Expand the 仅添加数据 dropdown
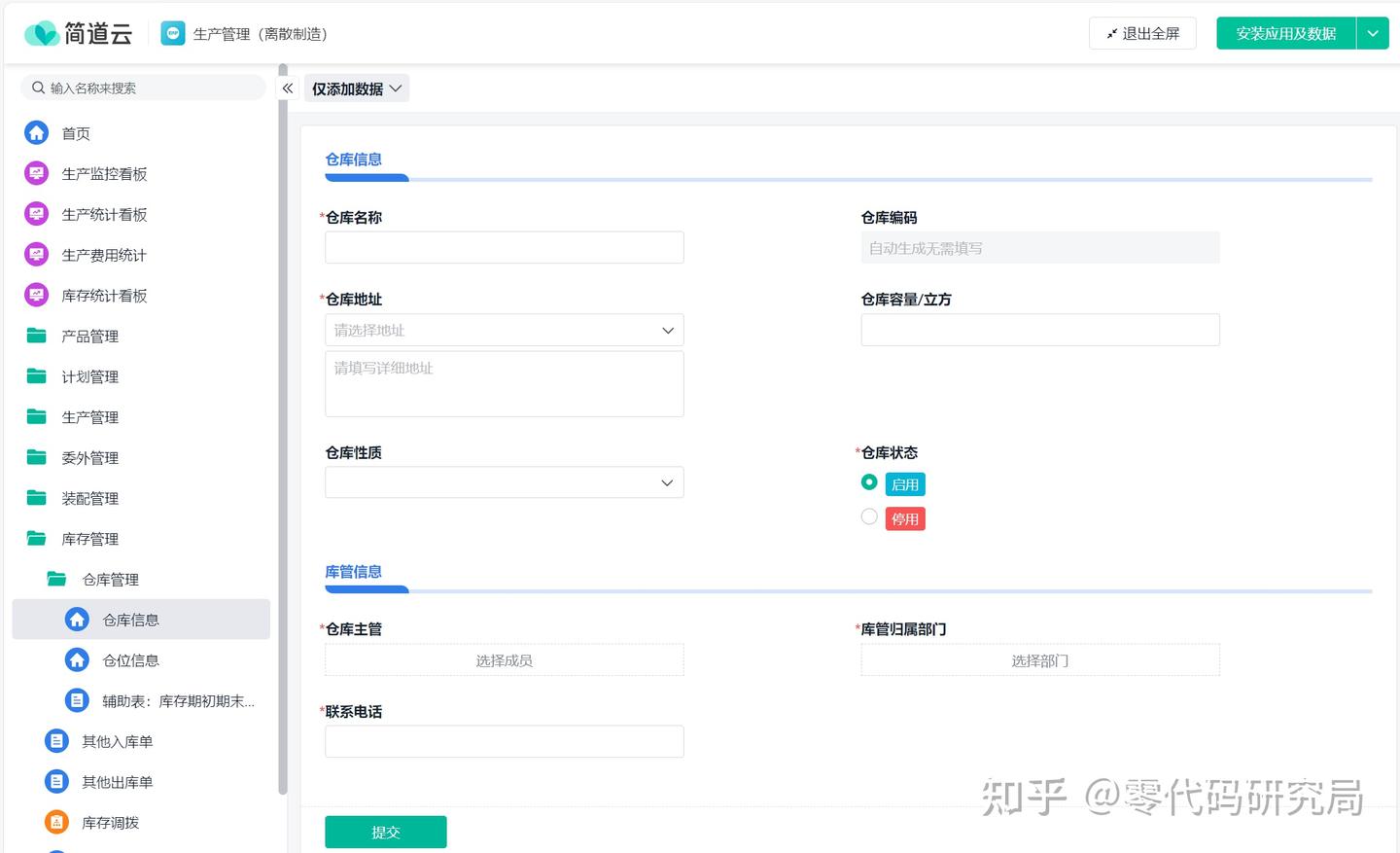This screenshot has height=853, width=1400. 356,89
